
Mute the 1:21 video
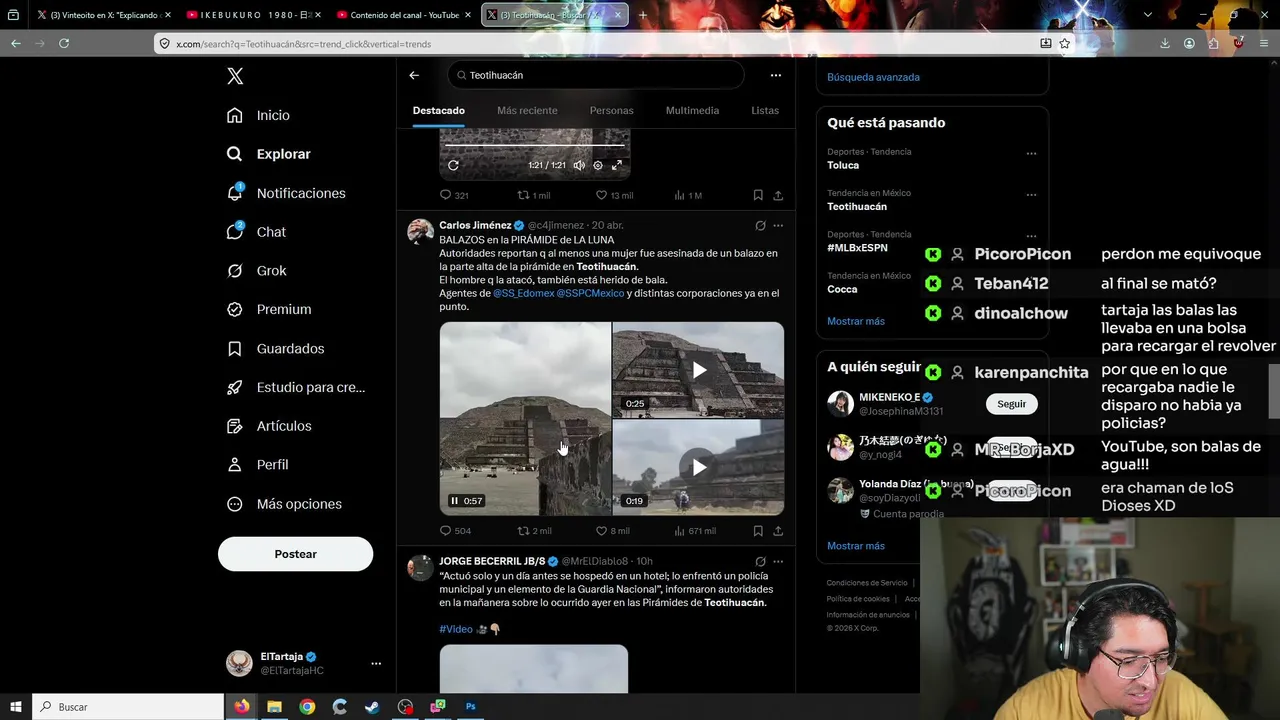pos(579,165)
